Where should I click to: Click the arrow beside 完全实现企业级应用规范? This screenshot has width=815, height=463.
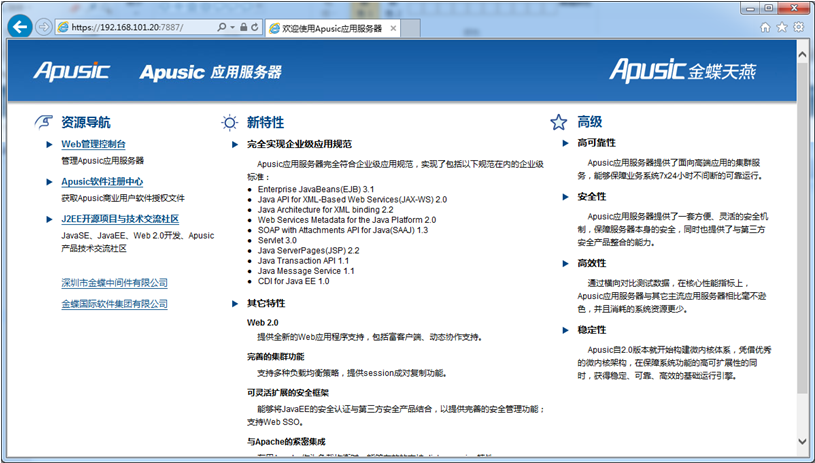(235, 144)
